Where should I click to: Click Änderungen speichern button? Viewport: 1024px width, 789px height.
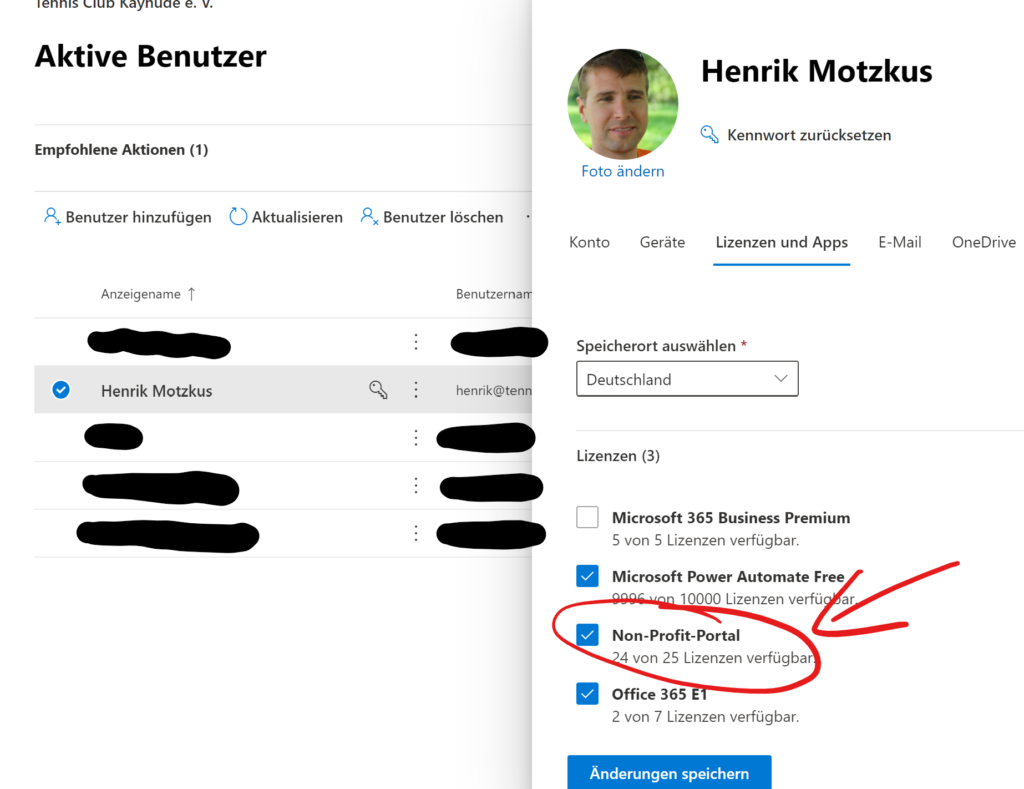(669, 773)
